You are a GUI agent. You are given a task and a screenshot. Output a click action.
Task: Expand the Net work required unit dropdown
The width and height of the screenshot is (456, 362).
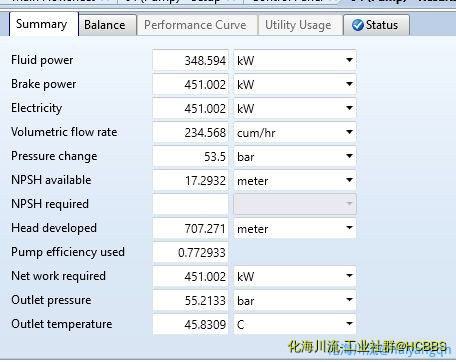[349, 276]
